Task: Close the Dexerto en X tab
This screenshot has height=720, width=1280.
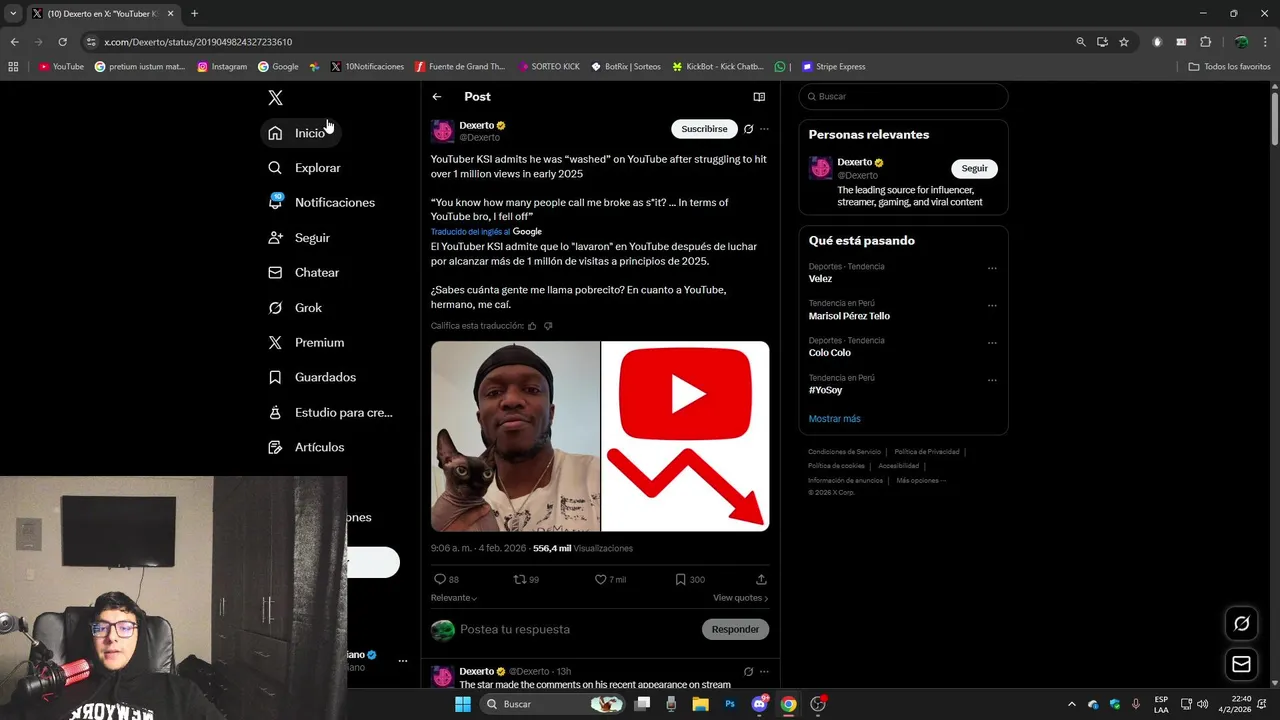Action: click(x=170, y=14)
